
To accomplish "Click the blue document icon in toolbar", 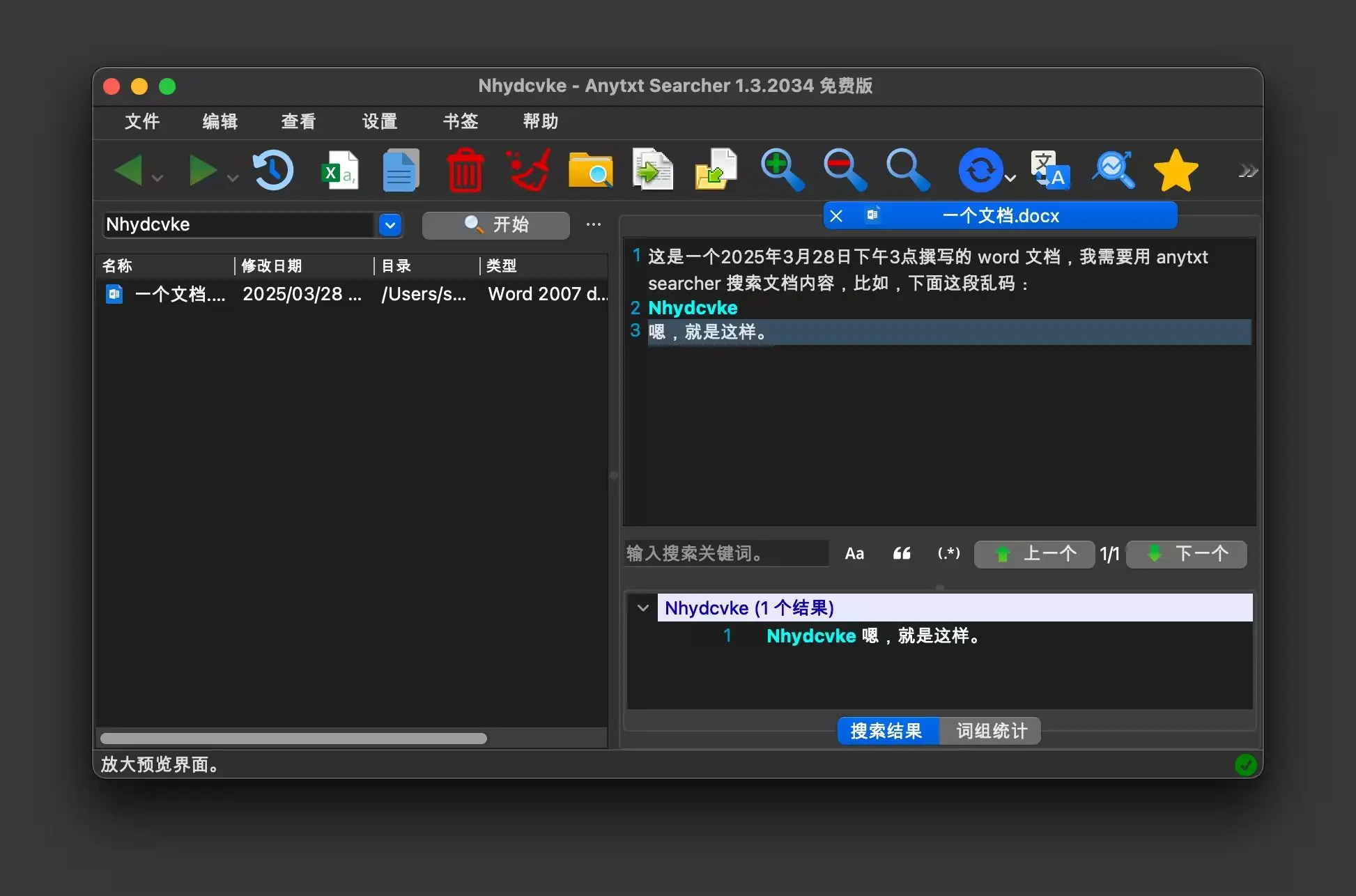I will (x=401, y=170).
